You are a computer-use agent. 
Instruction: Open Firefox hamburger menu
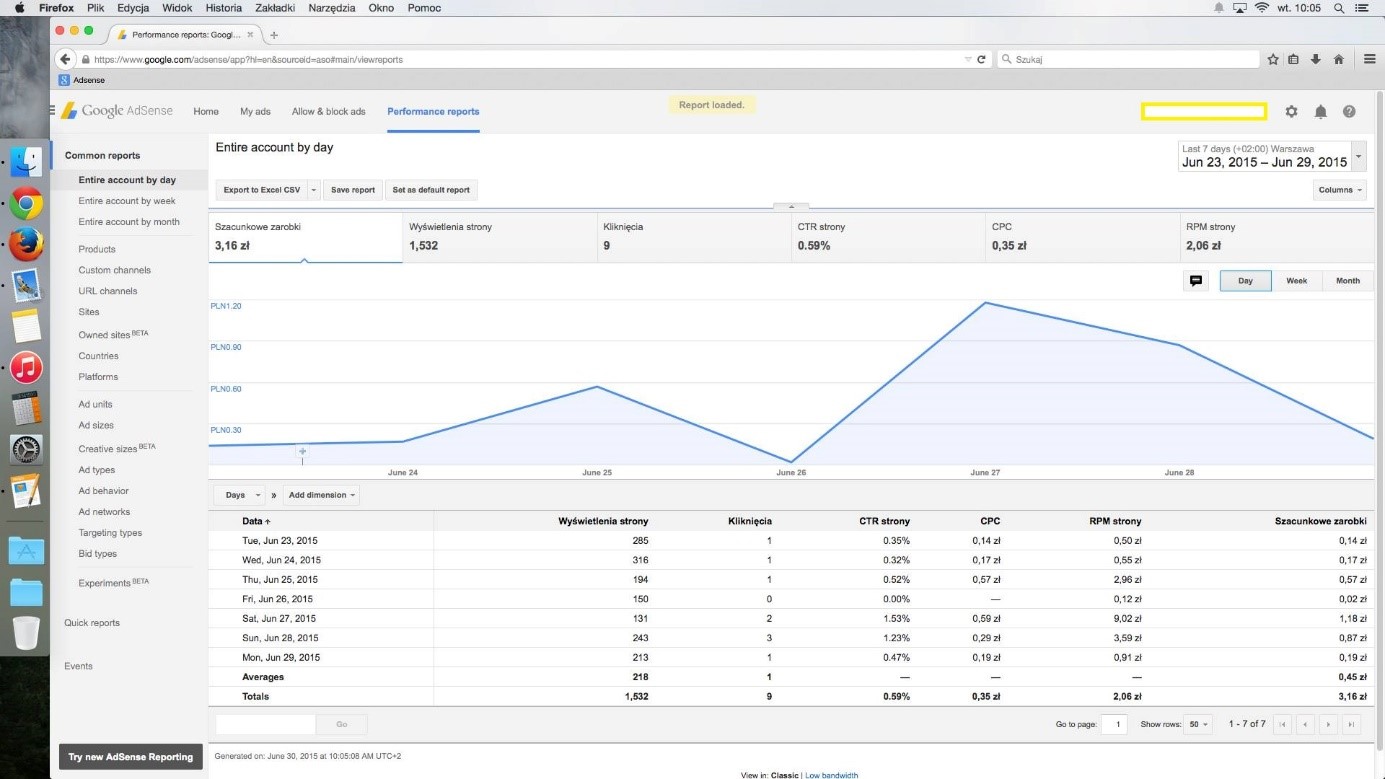coord(1370,59)
